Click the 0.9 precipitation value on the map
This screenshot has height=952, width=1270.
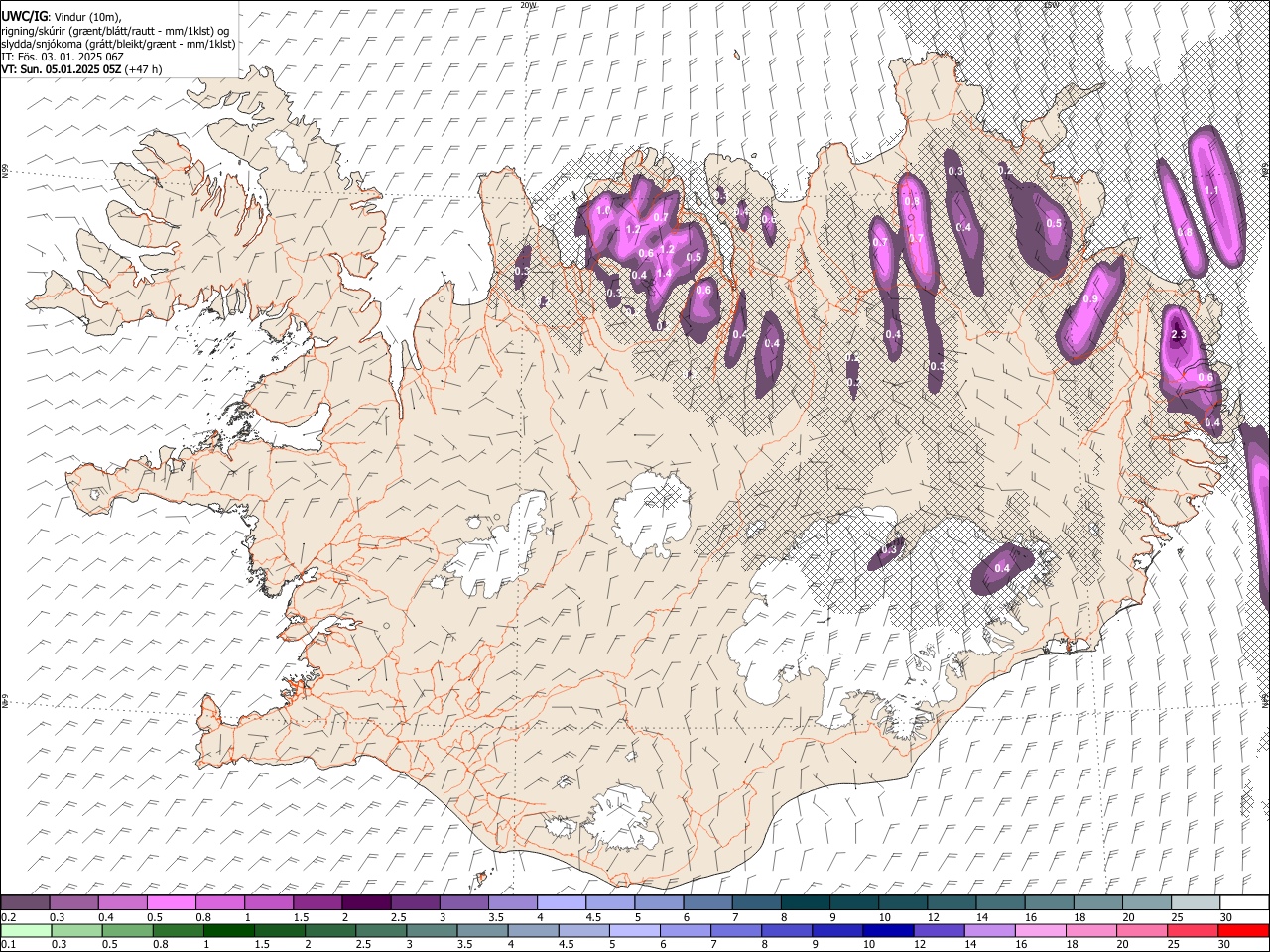[x=1090, y=299]
